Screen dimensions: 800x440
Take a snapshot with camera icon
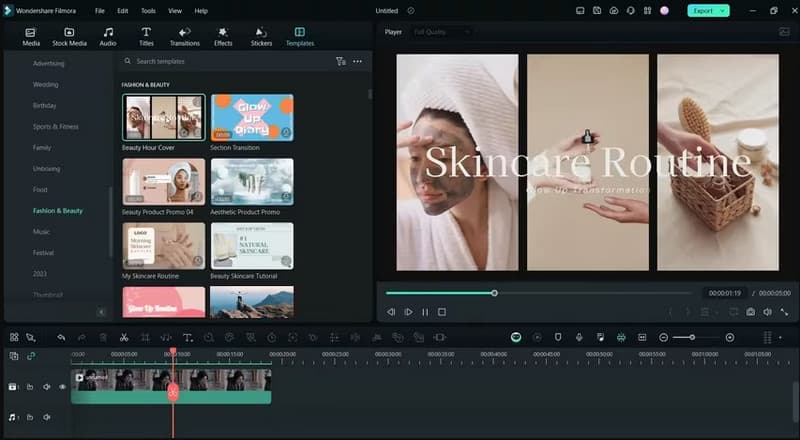pyautogui.click(x=751, y=312)
